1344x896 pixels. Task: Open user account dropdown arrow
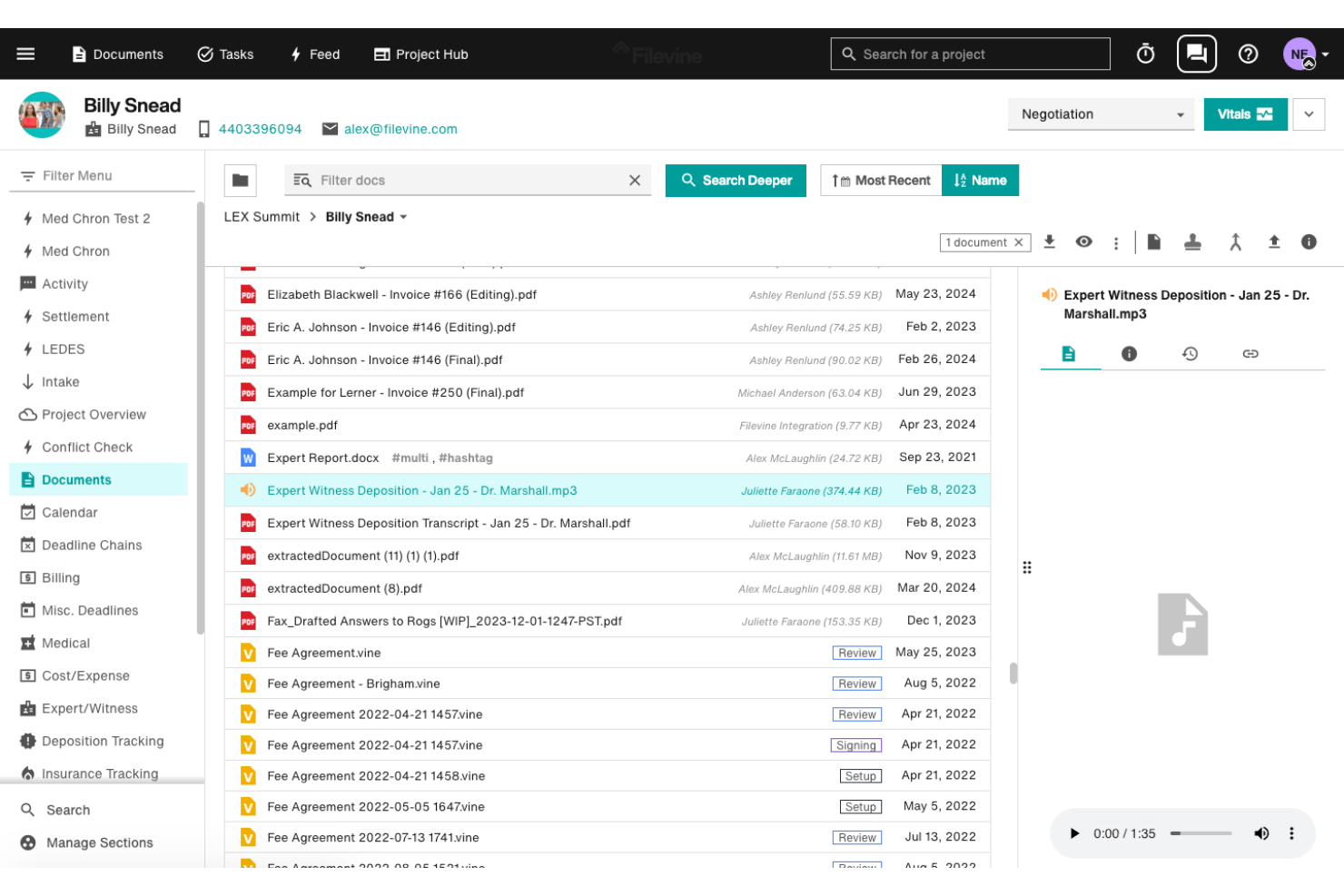(x=1325, y=54)
